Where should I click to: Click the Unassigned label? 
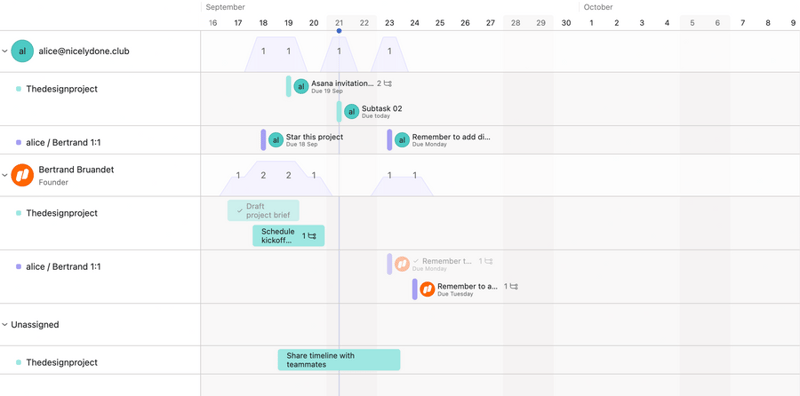[x=35, y=325]
